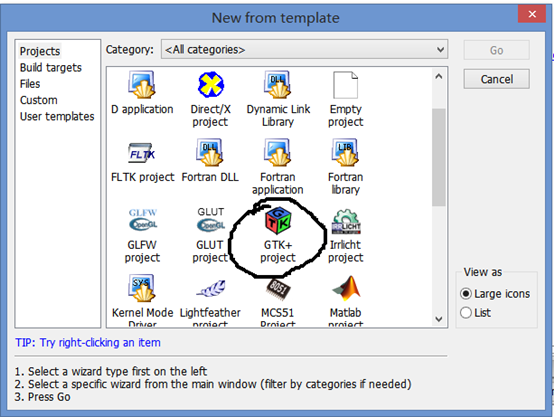This screenshot has height=417, width=554.
Task: Click the Go button
Action: [496, 50]
